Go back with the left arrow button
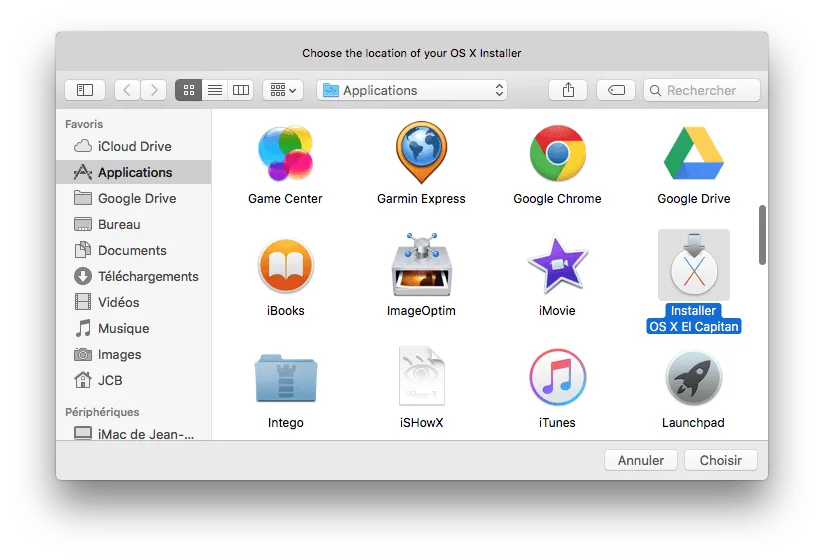The image size is (824, 560). pyautogui.click(x=127, y=90)
